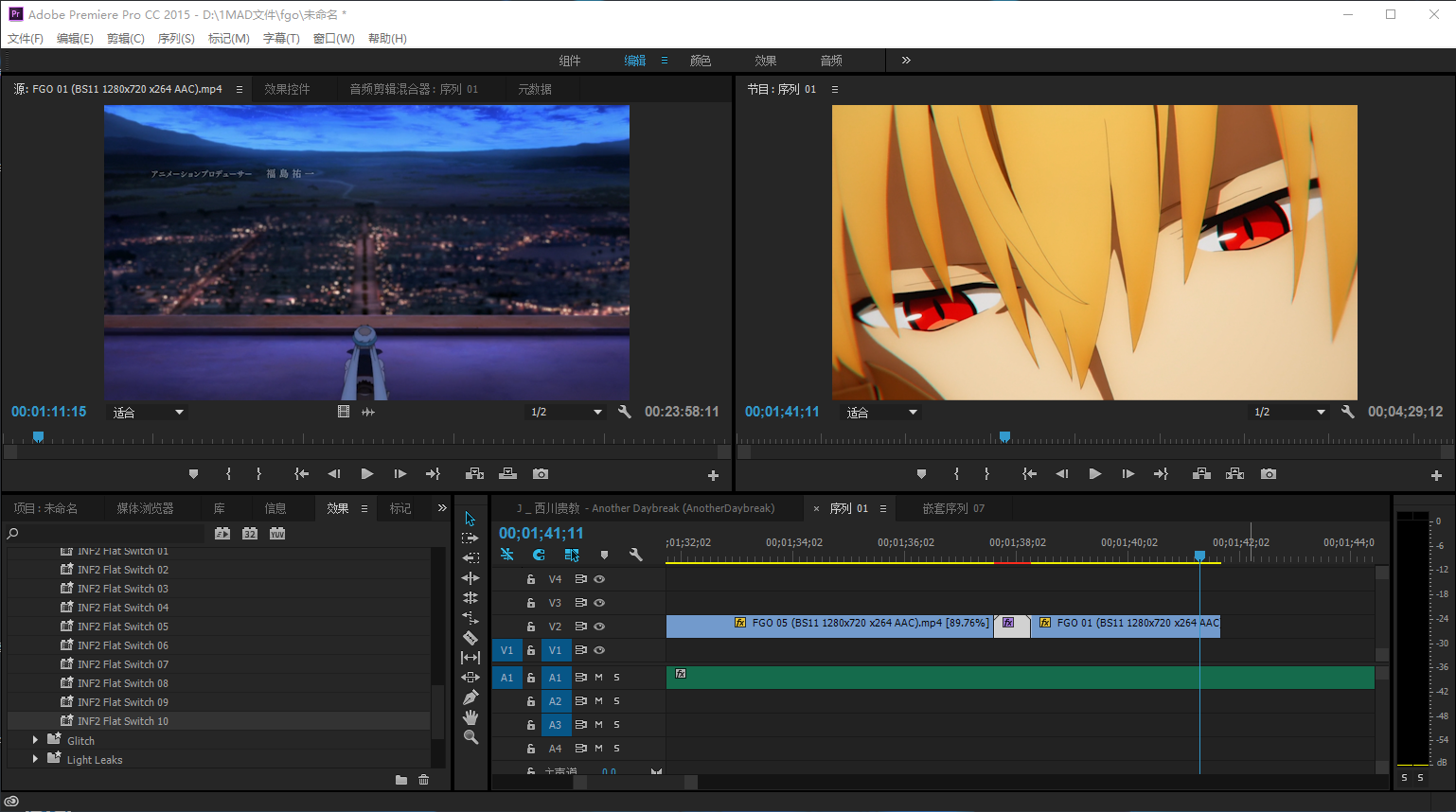Open Source monitor settings wrench
Screen dimensions: 1456x812
625,412
